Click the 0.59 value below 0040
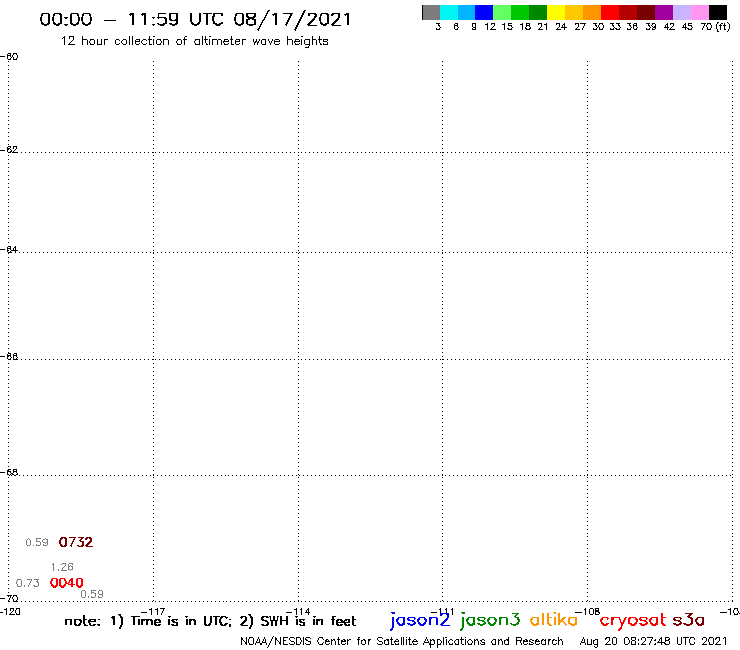 [x=92, y=594]
